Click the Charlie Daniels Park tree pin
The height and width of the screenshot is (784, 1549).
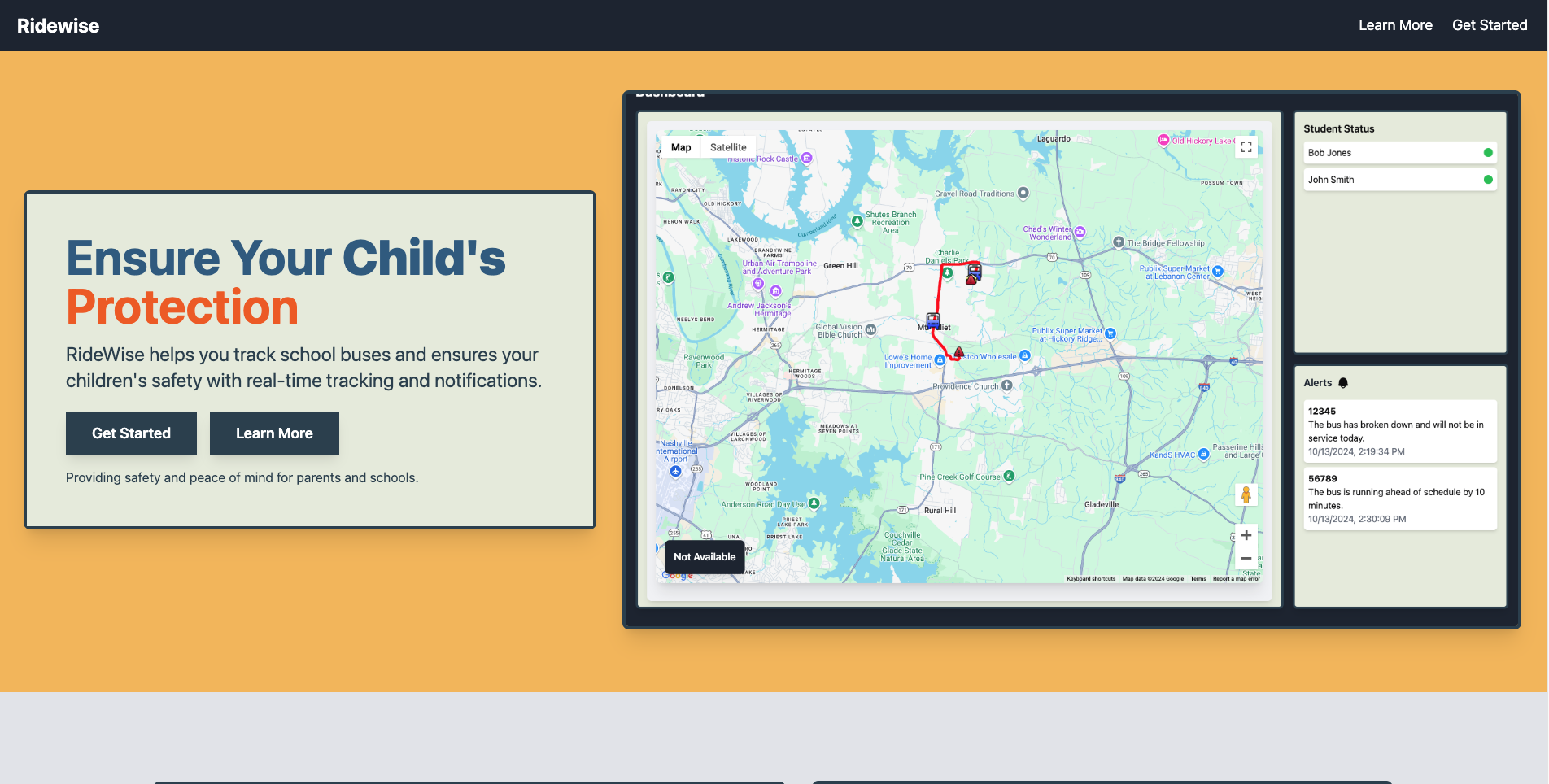pyautogui.click(x=947, y=272)
